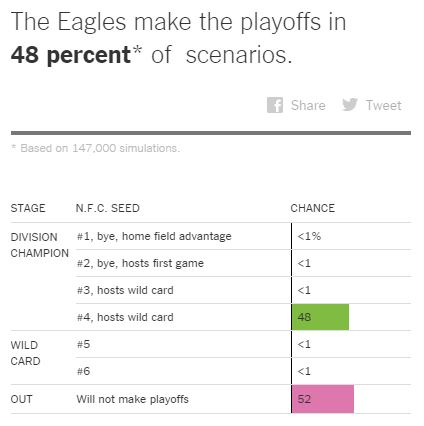Click the '#3, hosts wild card' row
The image size is (424, 426).
click(x=243, y=290)
